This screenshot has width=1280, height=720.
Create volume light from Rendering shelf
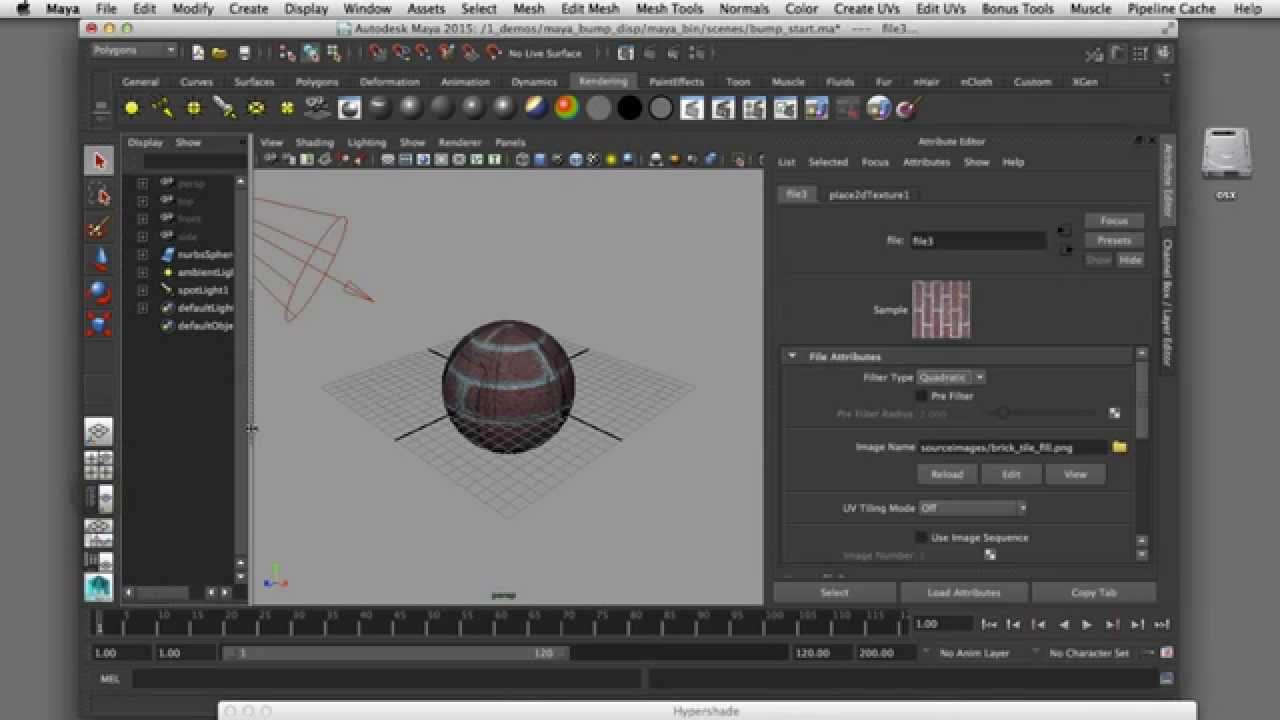(287, 108)
